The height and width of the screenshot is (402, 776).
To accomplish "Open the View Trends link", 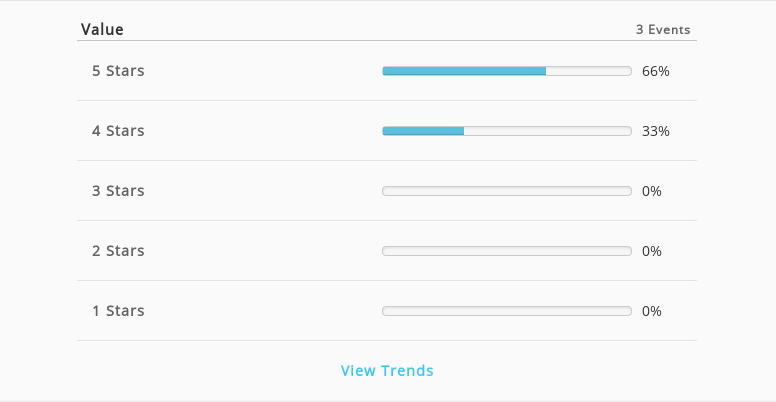I will coord(387,371).
